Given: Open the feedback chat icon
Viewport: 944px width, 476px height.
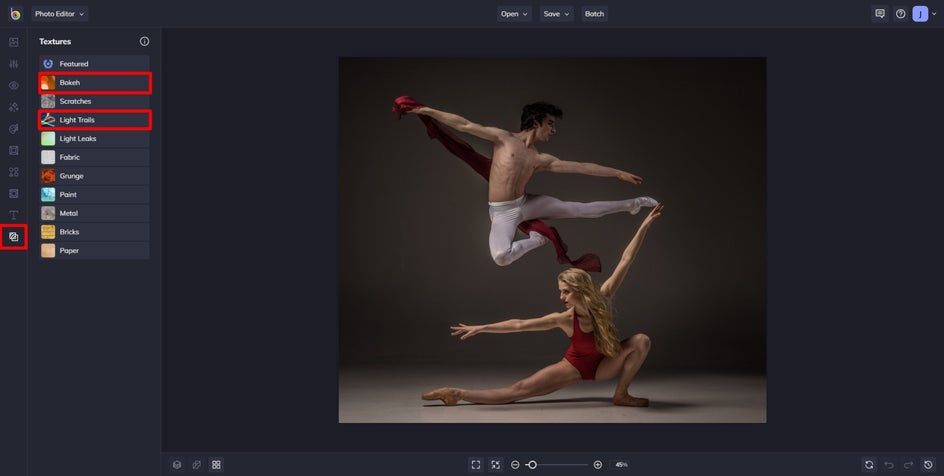Looking at the screenshot, I should point(880,14).
